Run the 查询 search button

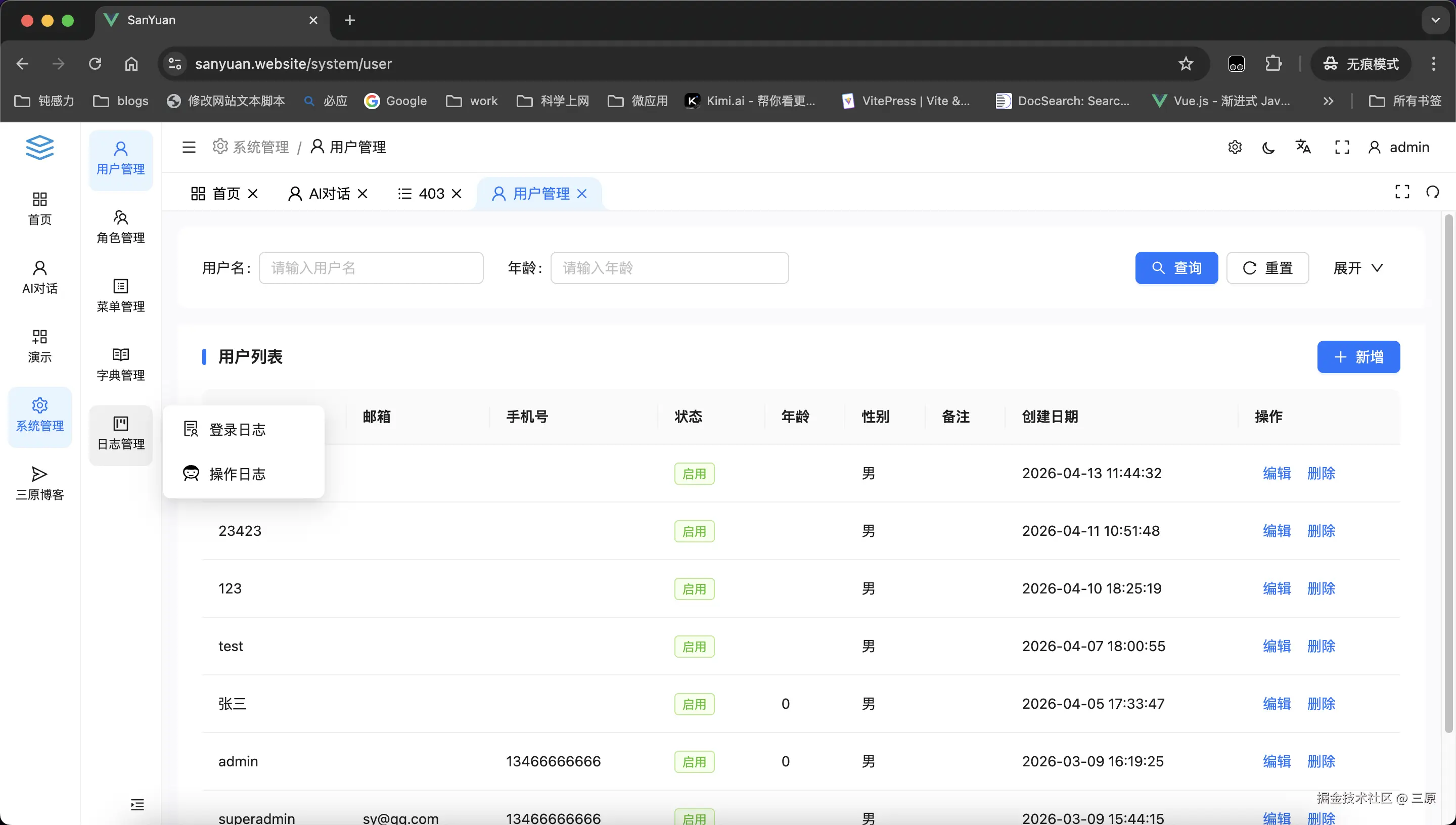coord(1176,267)
